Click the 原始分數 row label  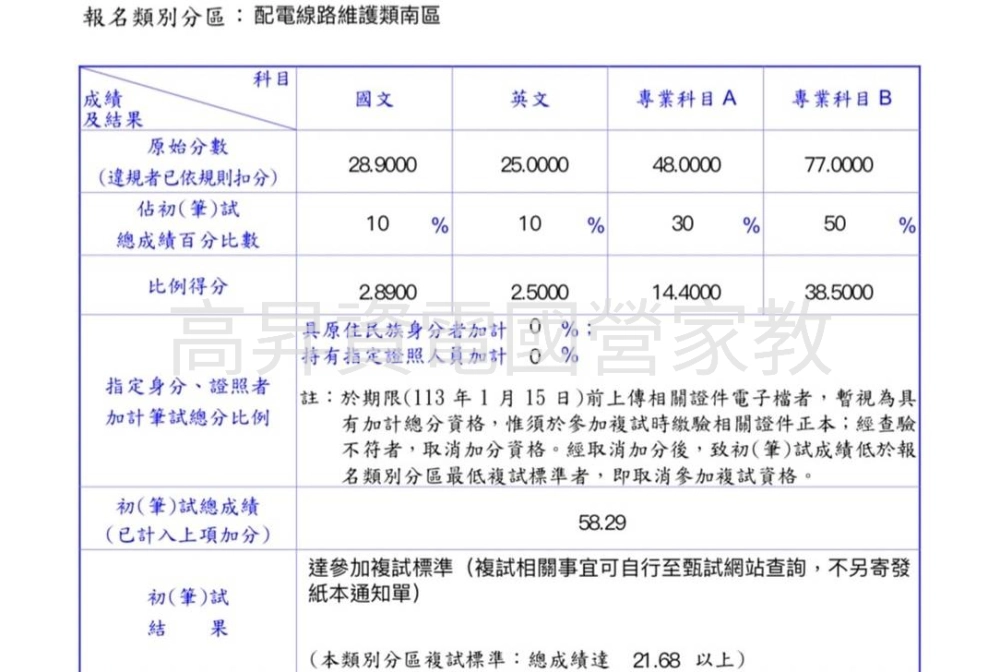[188, 148]
